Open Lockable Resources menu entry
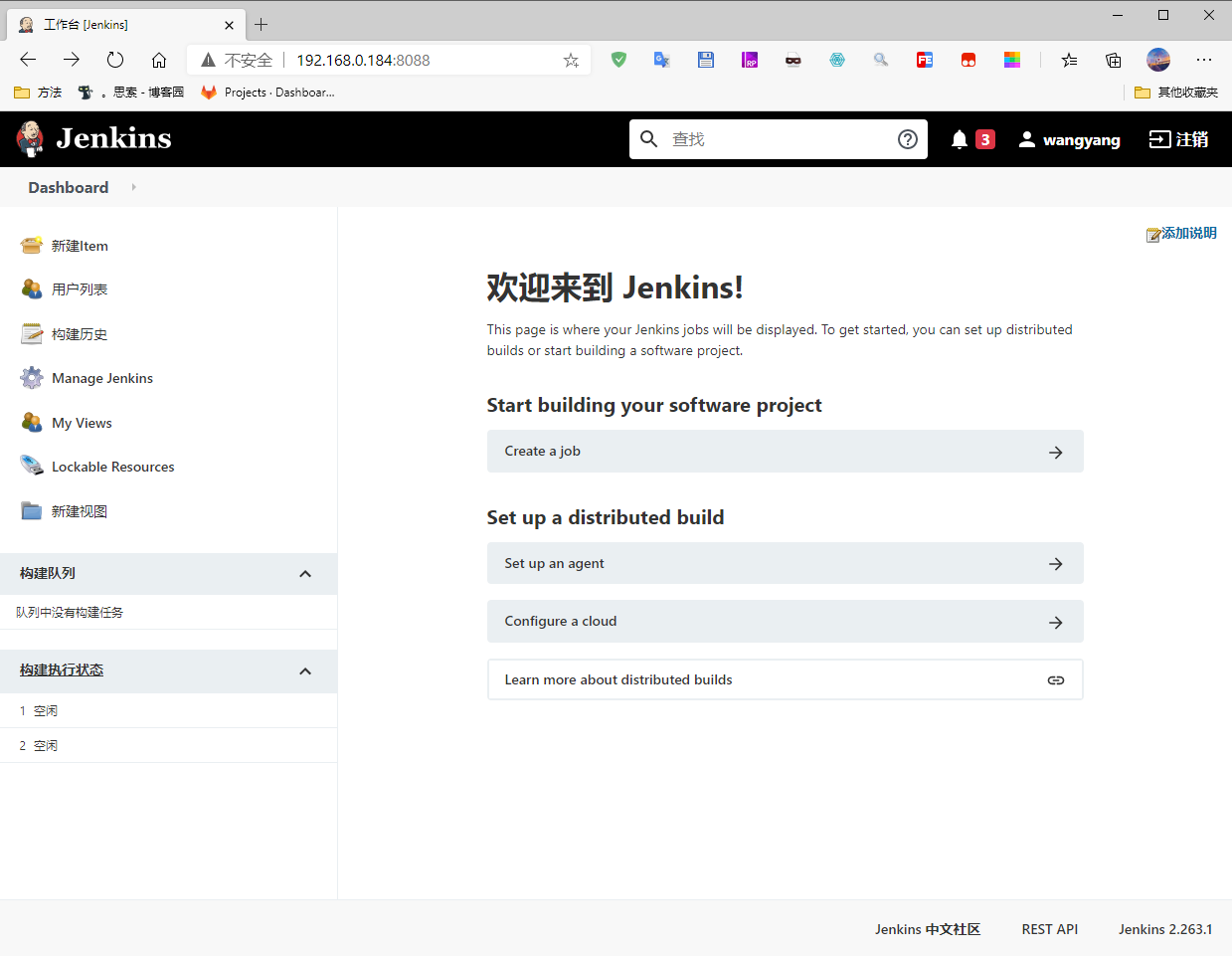 pyautogui.click(x=113, y=467)
